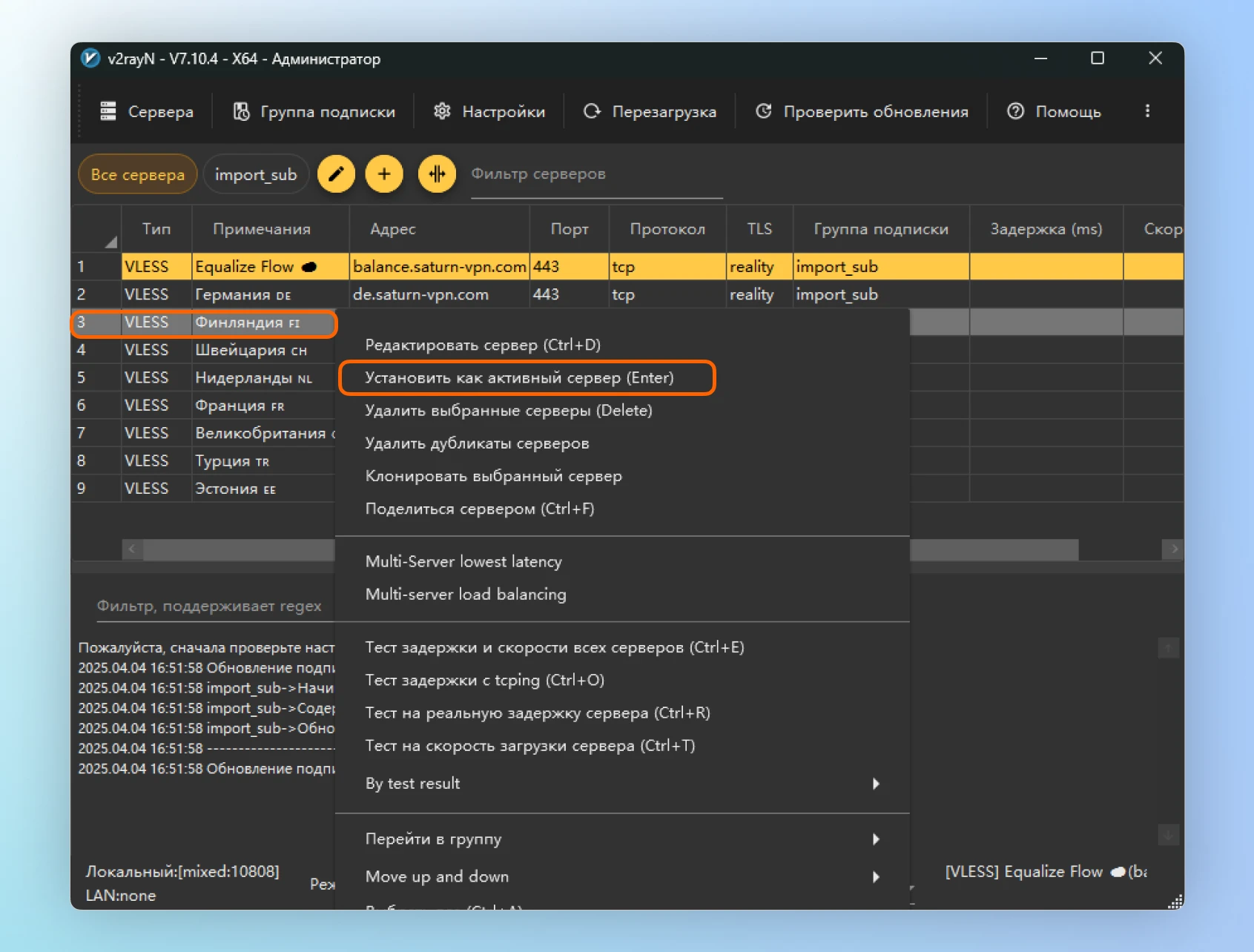Click the horizontal scrollbar right arrow
Image resolution: width=1254 pixels, height=952 pixels.
click(x=1174, y=549)
